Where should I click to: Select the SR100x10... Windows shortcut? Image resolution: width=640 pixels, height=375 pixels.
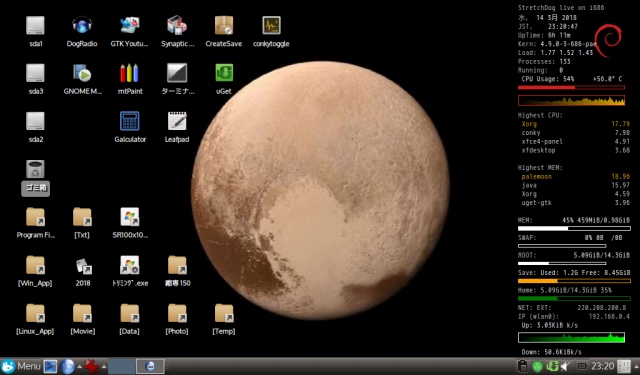click(129, 217)
